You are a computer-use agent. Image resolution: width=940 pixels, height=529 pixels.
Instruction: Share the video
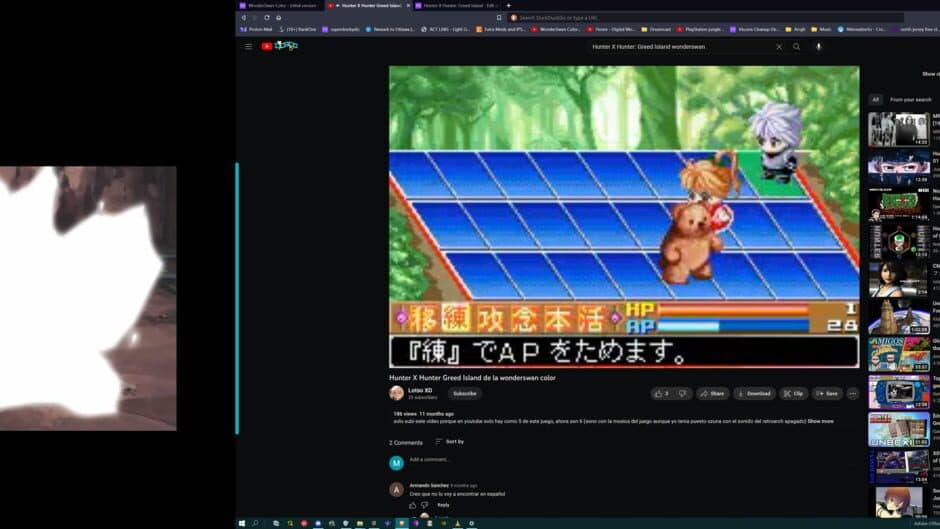click(713, 393)
